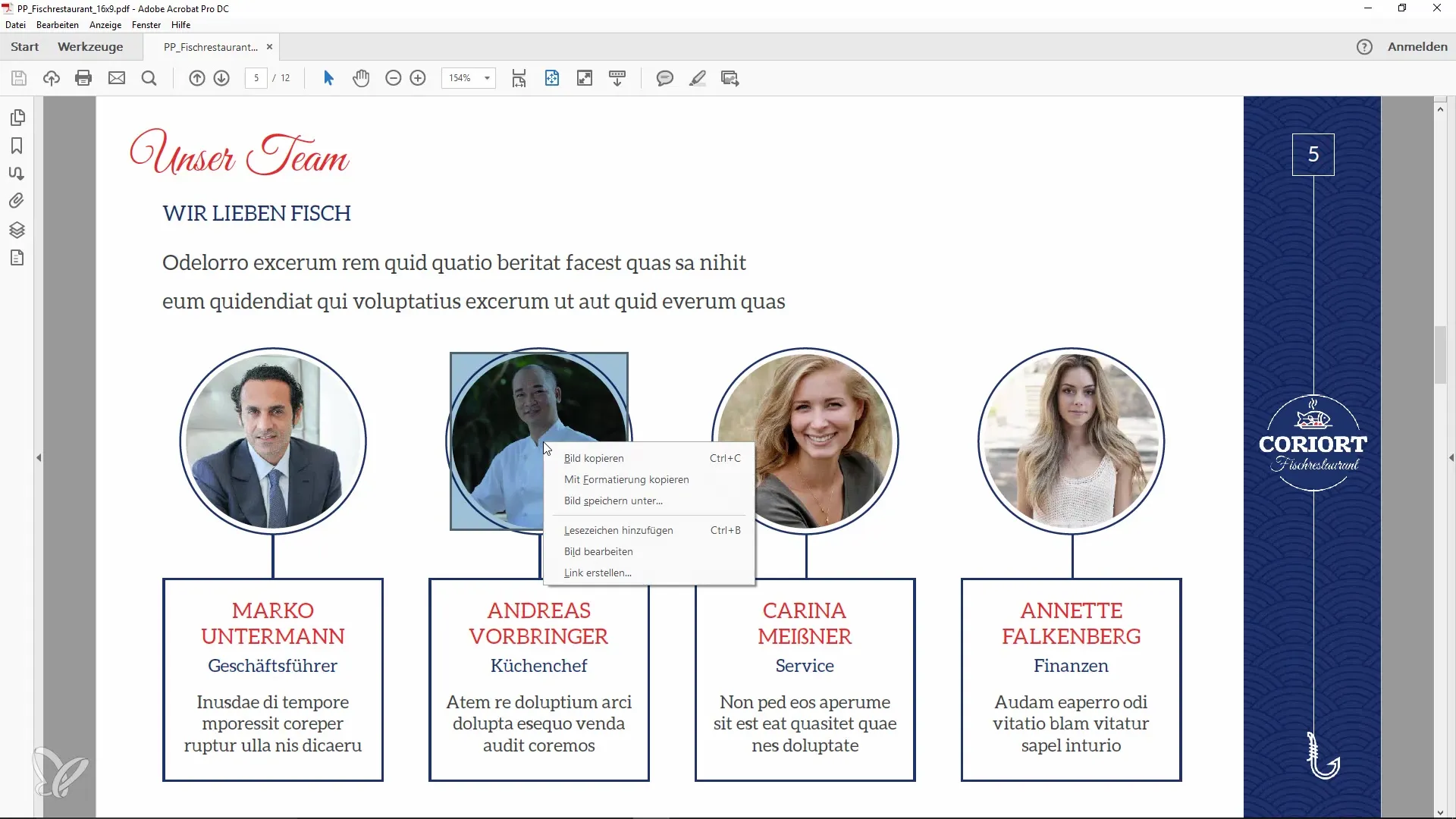The width and height of the screenshot is (1456, 819).
Task: Click the Save file icon
Action: (19, 78)
